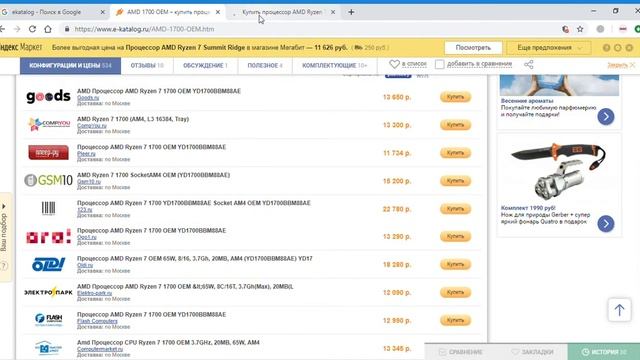Open the Elektro-park.ru store link
640x360 pixels.
point(94,293)
